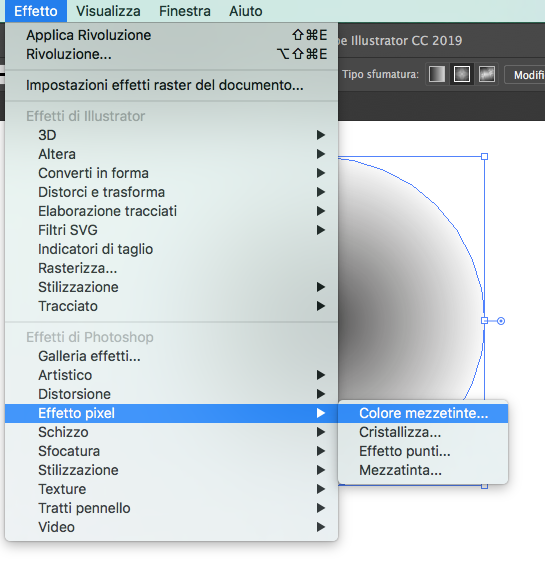The width and height of the screenshot is (545, 561).
Task: Open the Visualizza menu
Action: [x=108, y=11]
